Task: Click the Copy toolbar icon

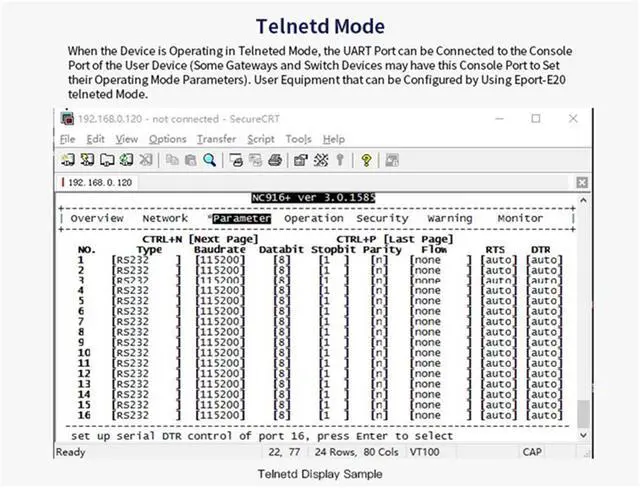Action: pos(172,160)
